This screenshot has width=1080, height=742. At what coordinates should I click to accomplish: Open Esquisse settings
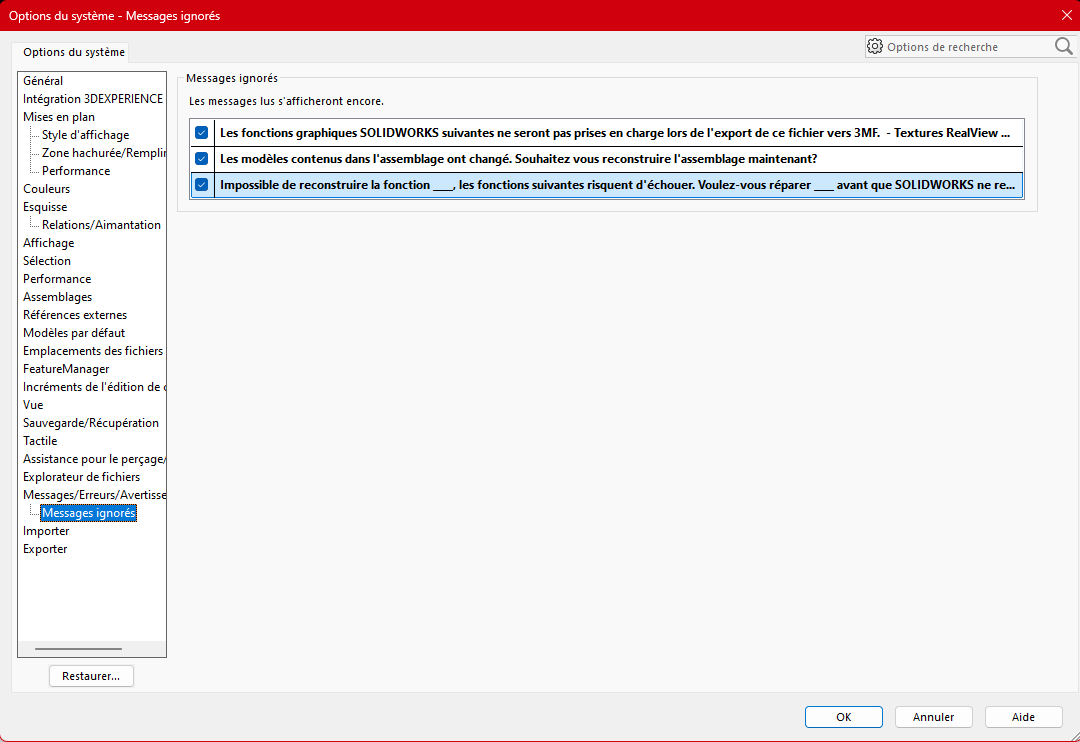click(x=45, y=207)
